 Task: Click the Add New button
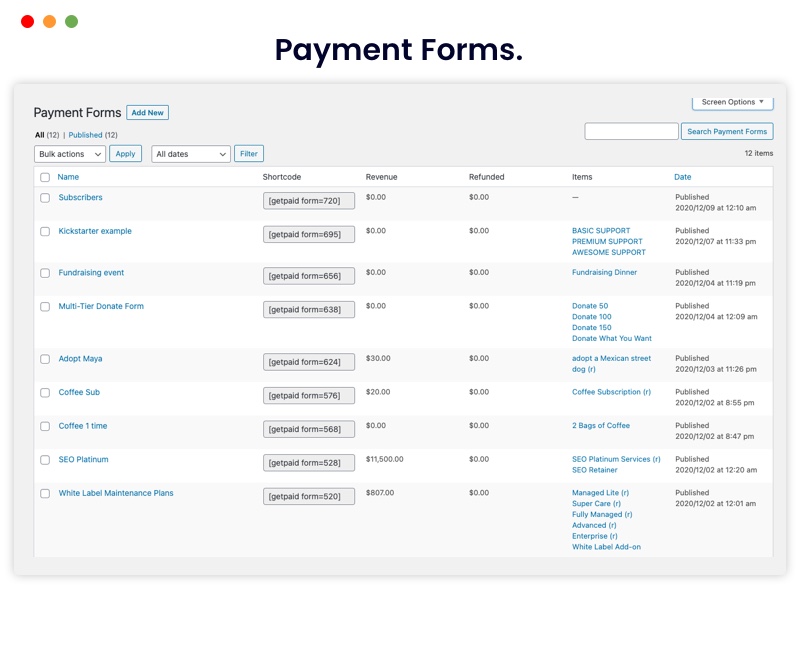[147, 113]
